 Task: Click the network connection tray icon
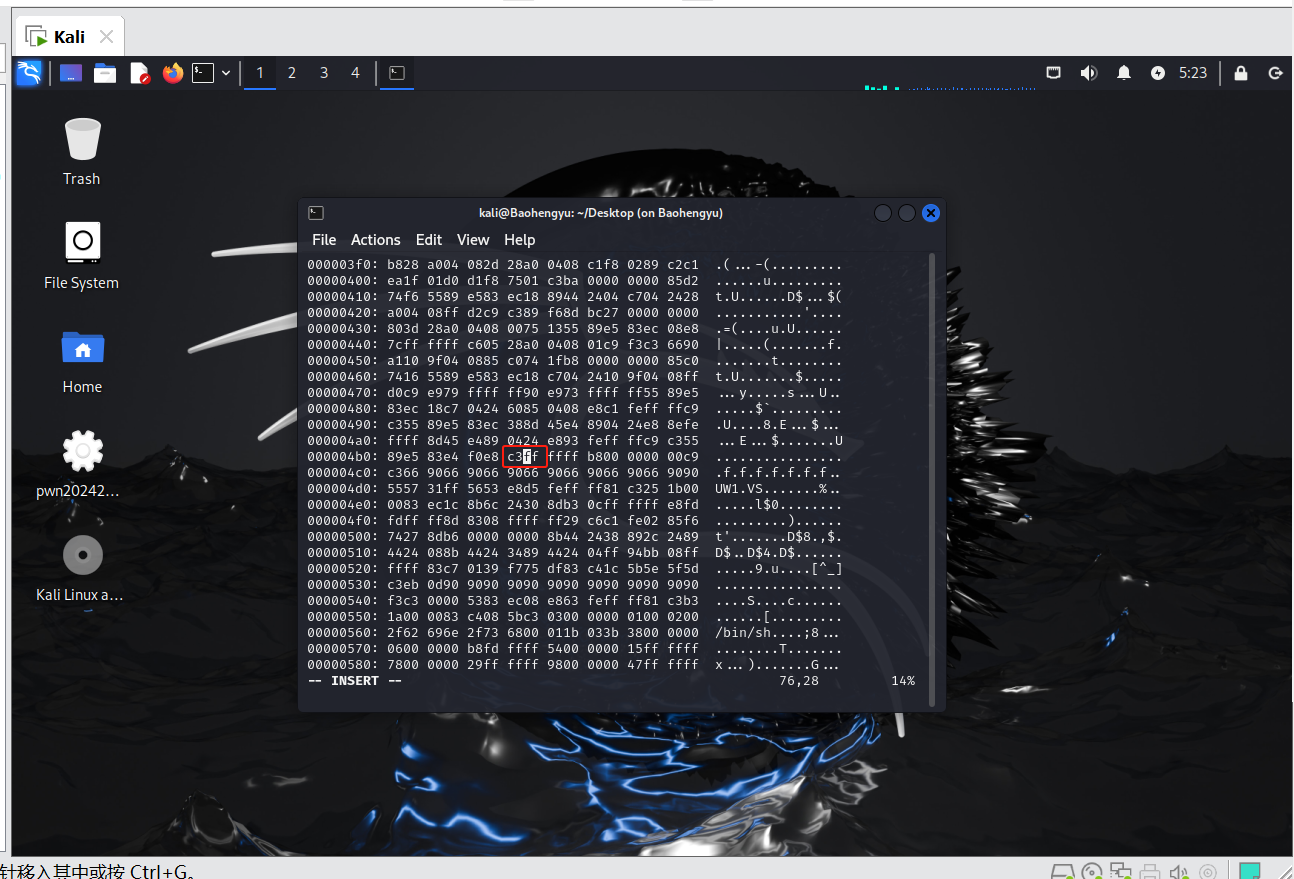pyautogui.click(x=1054, y=73)
